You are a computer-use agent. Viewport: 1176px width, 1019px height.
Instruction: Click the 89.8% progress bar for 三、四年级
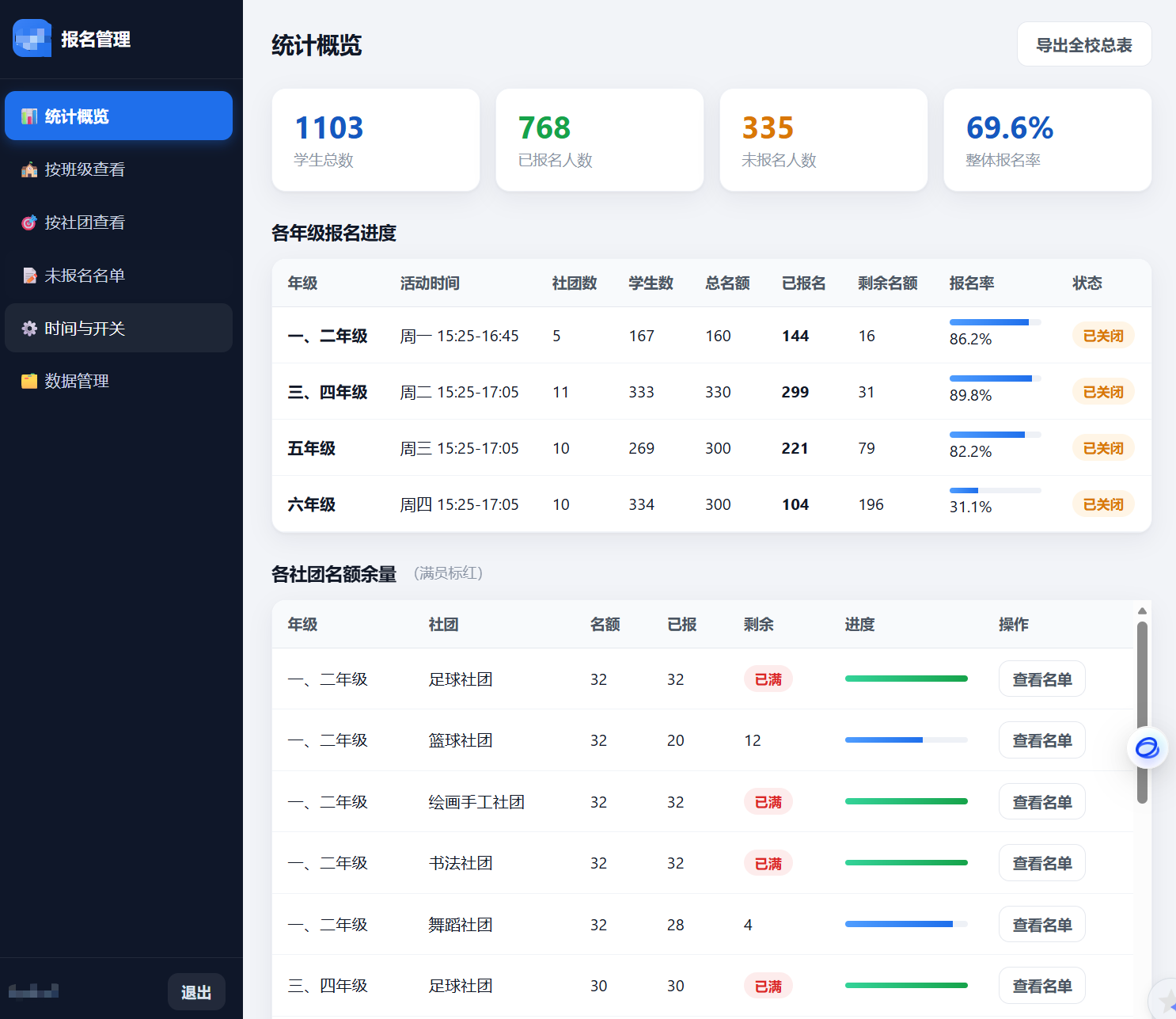pos(995,378)
